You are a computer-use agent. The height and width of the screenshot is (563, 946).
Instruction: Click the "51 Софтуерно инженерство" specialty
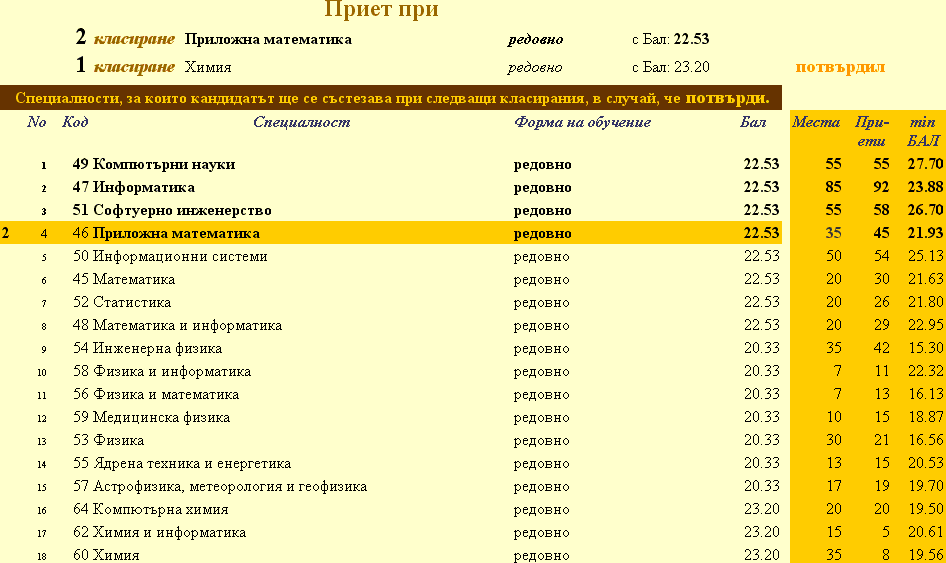[x=172, y=210]
